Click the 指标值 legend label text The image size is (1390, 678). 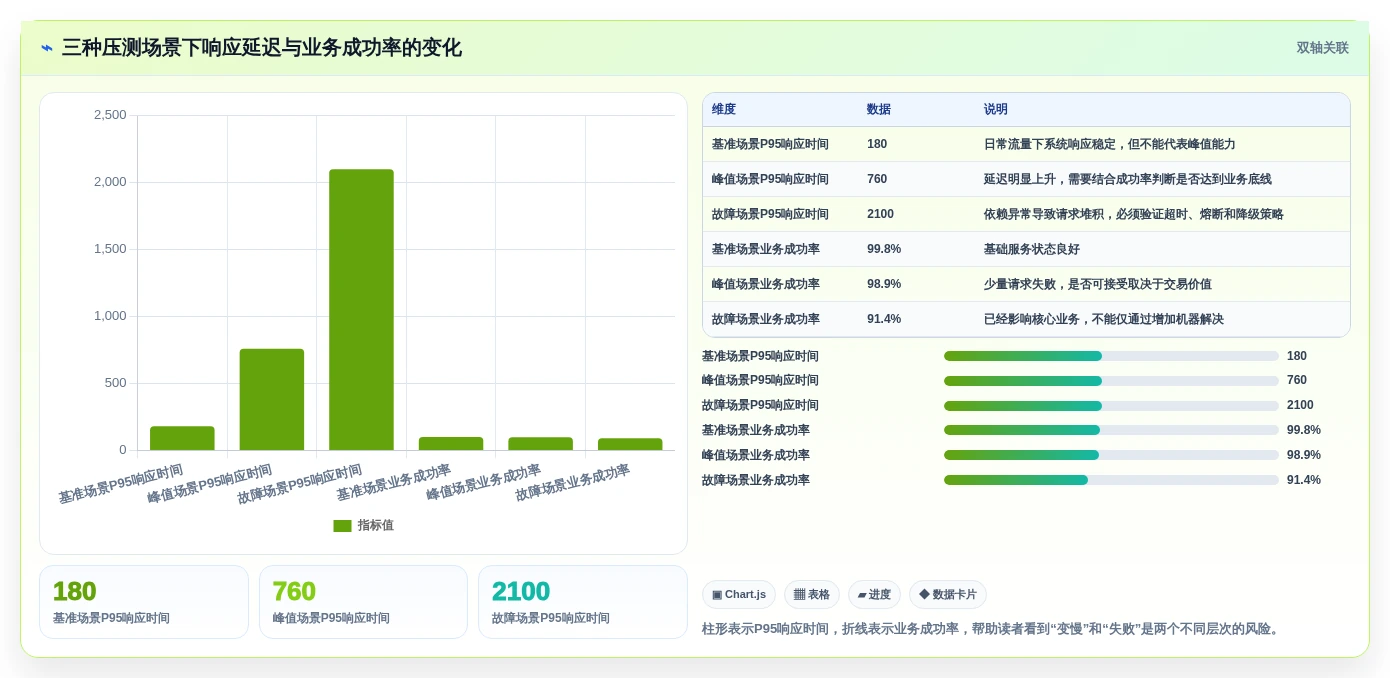click(376, 526)
